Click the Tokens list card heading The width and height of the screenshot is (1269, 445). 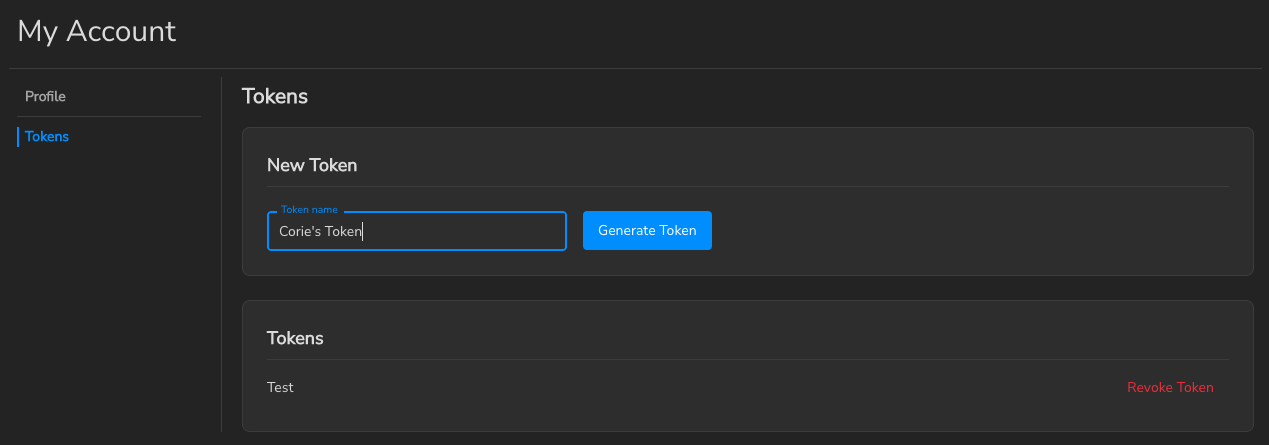295,338
